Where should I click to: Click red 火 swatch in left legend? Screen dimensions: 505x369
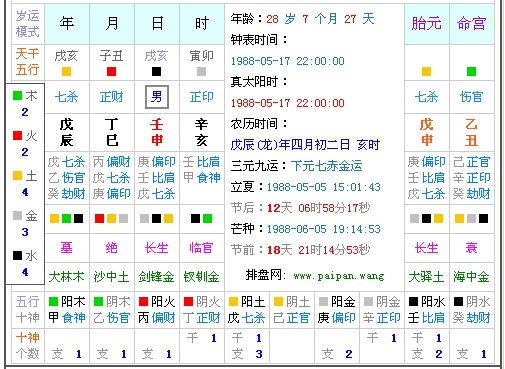[x=17, y=136]
